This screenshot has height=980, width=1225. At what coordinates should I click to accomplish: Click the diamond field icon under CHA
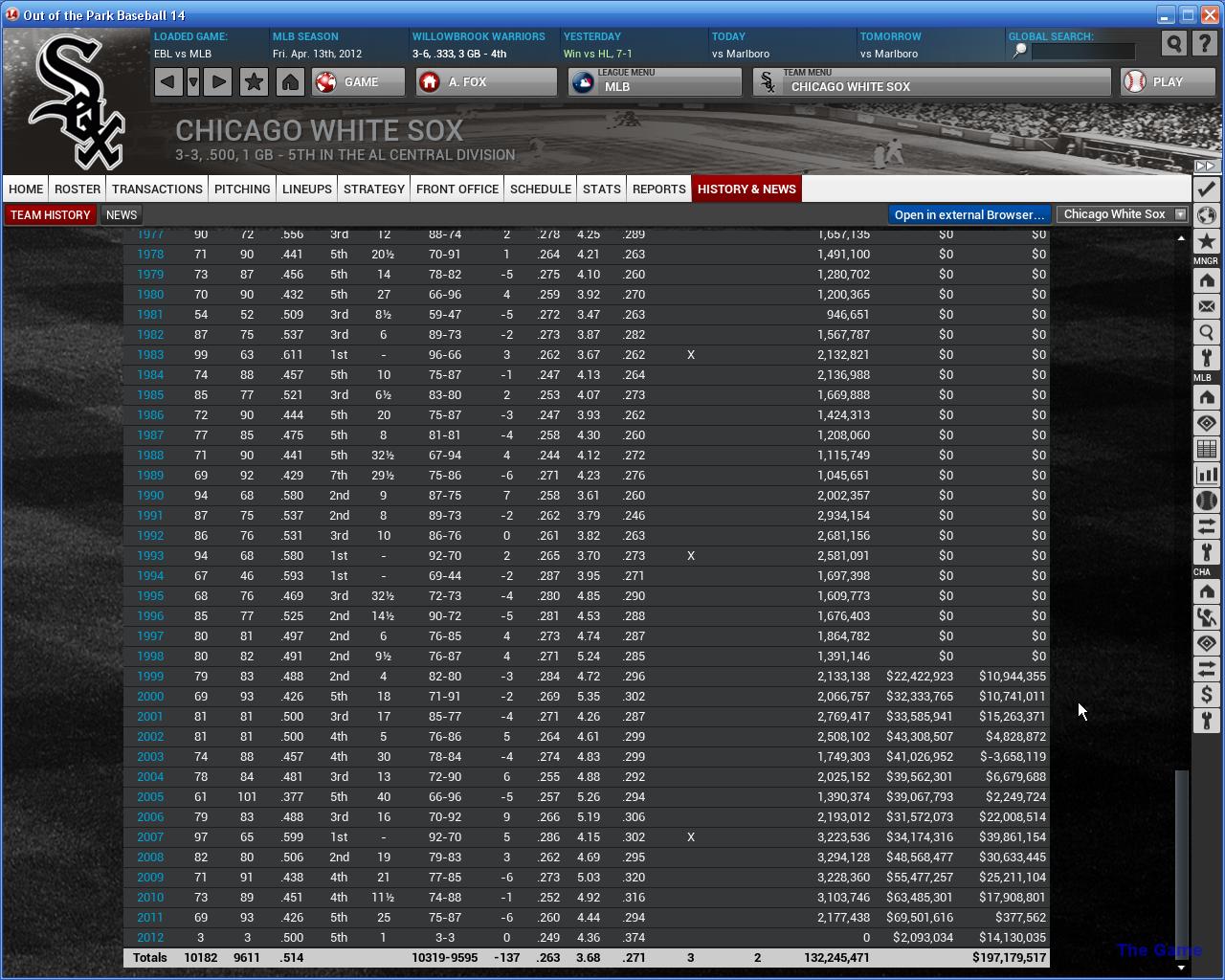point(1206,643)
